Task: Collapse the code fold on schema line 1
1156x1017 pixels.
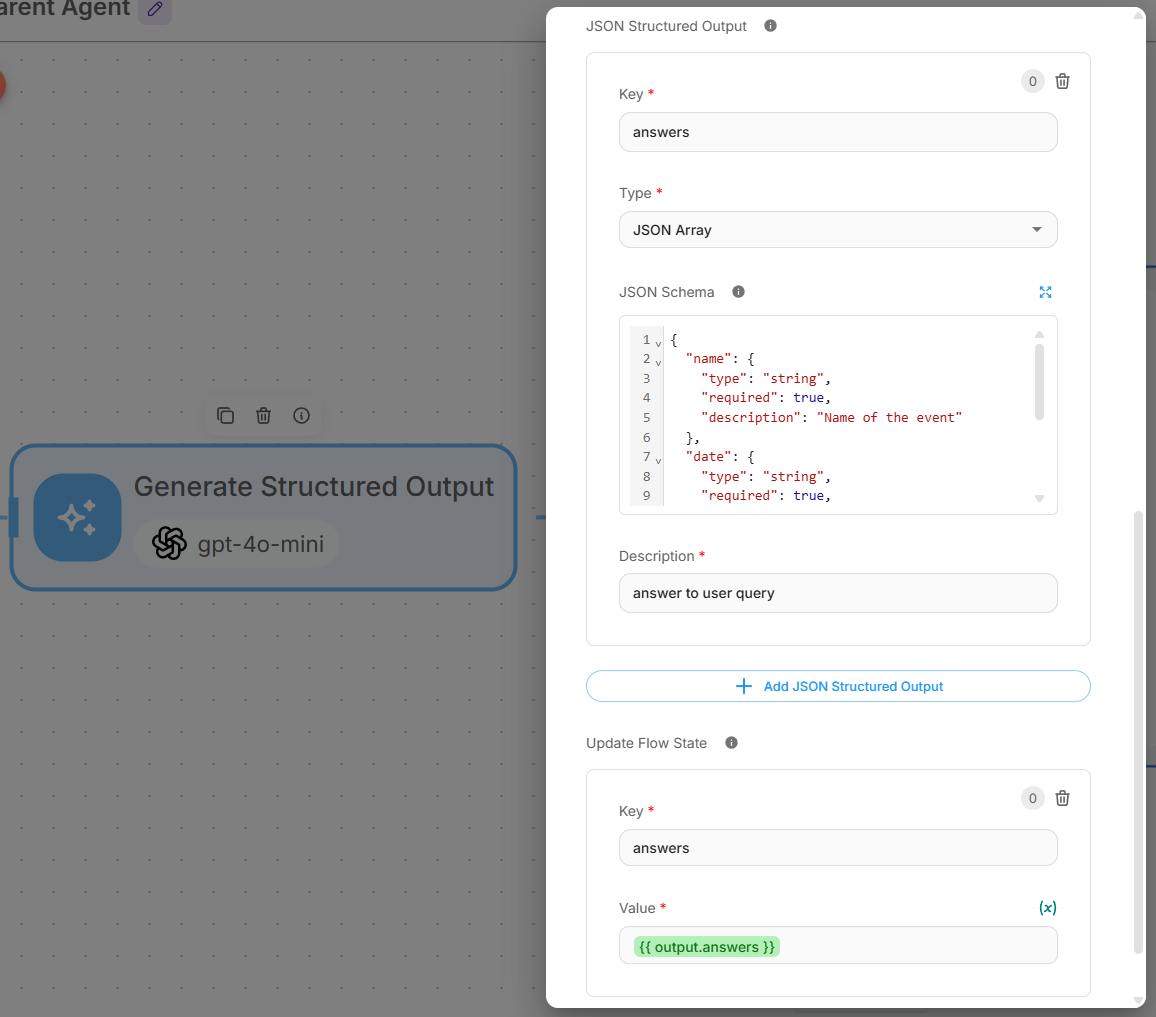Action: [658, 342]
